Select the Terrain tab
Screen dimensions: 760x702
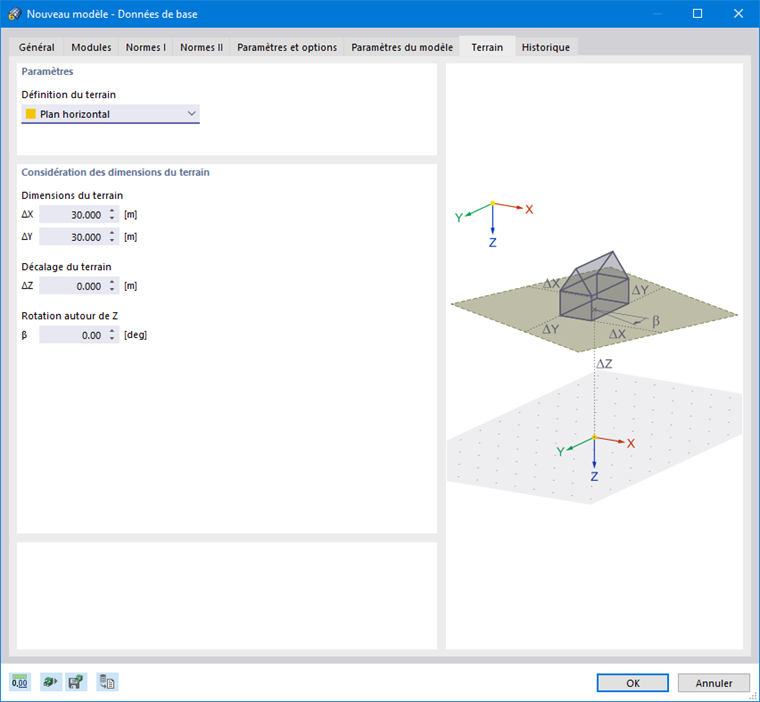[487, 47]
